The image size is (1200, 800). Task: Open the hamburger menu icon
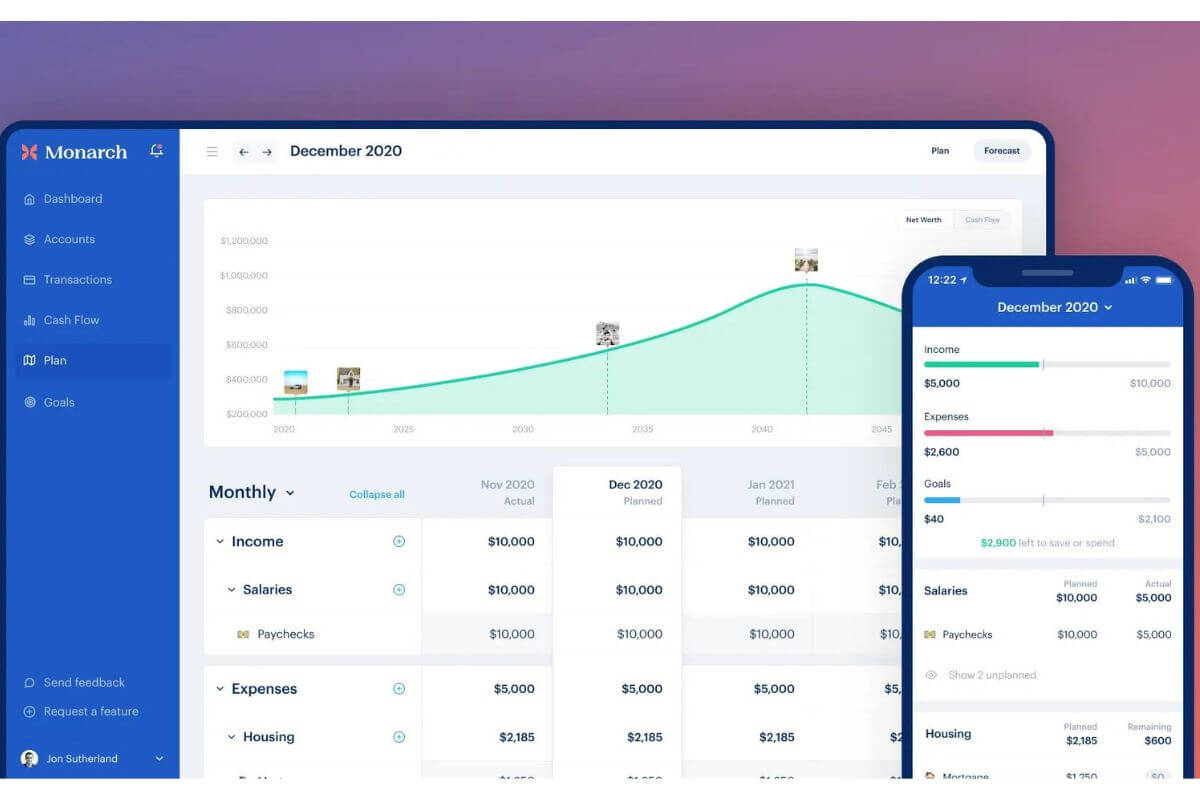[x=212, y=152]
